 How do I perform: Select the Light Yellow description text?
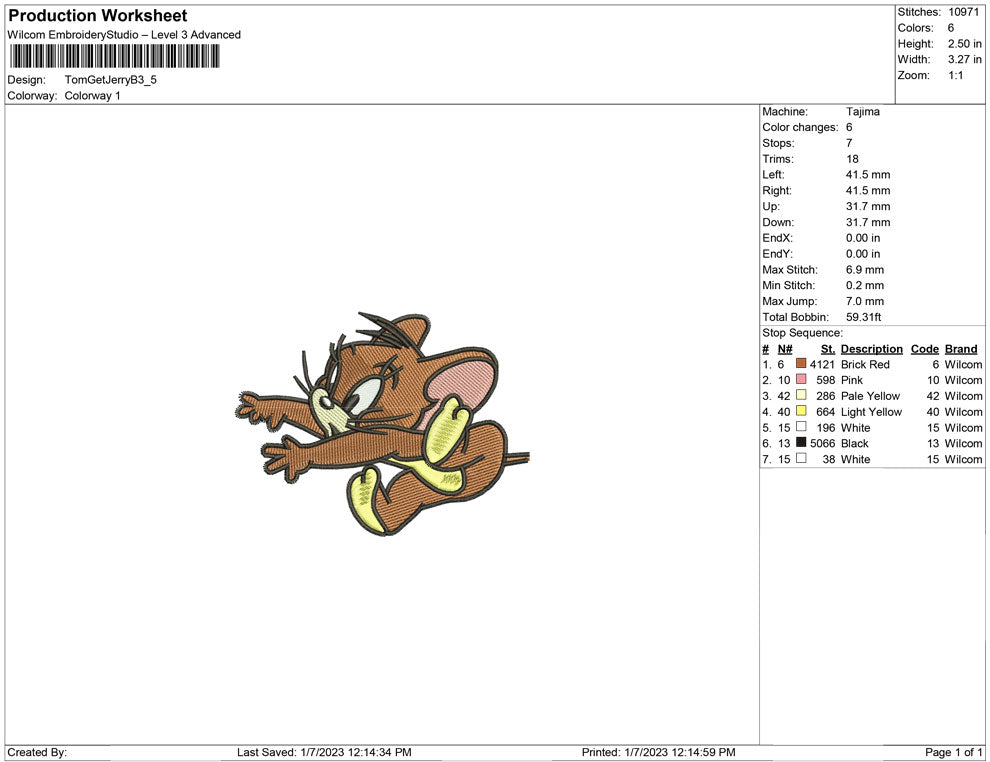click(x=871, y=412)
